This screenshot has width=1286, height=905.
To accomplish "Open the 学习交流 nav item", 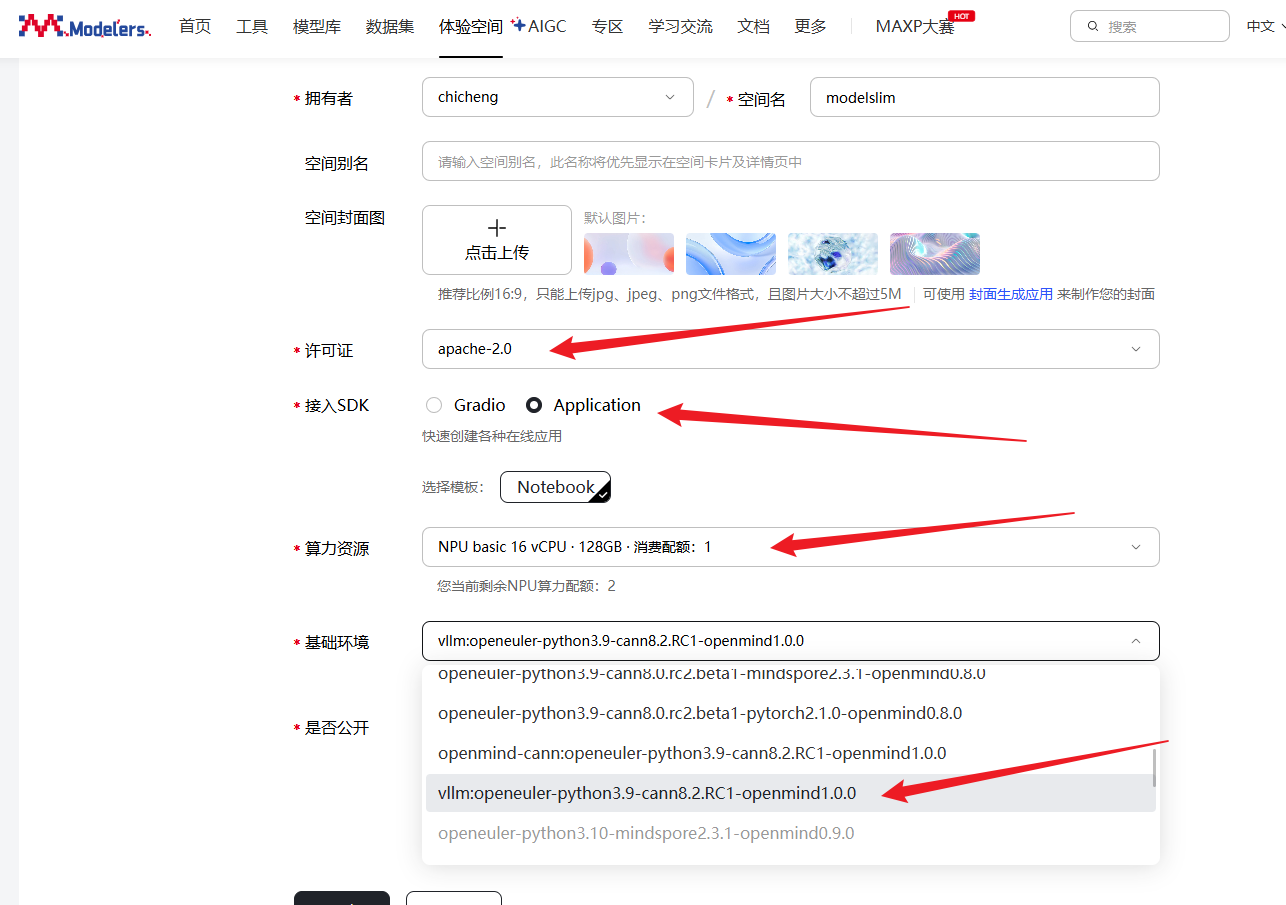I will 680,26.
